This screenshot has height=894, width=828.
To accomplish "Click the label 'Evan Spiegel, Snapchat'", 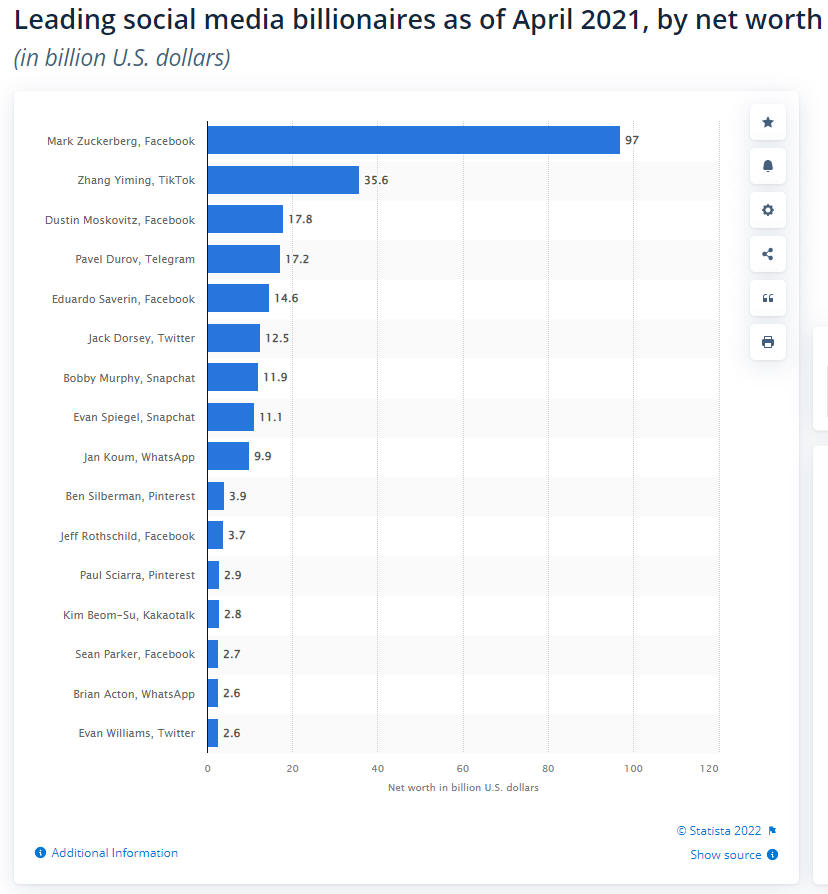I will [134, 417].
